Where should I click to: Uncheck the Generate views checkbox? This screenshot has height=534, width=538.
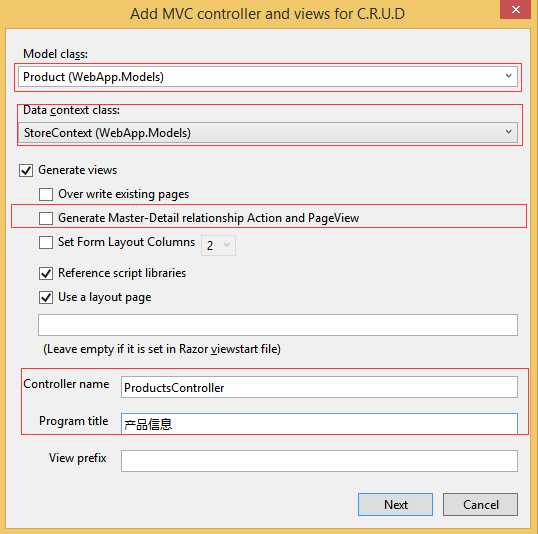pyautogui.click(x=26, y=170)
